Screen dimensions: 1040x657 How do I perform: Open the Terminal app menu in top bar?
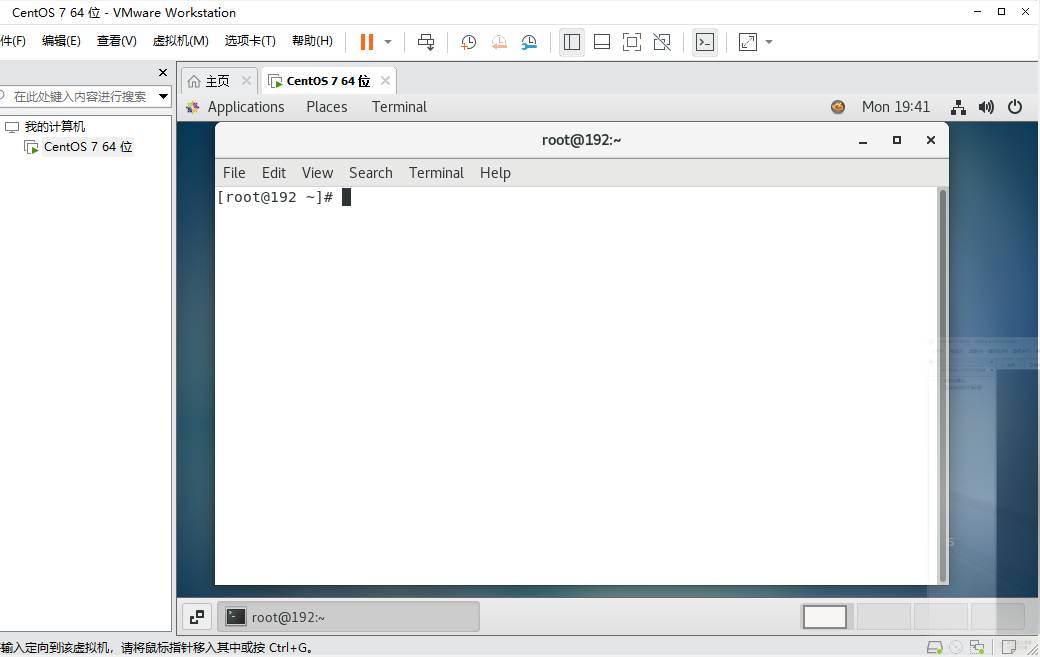(x=399, y=107)
